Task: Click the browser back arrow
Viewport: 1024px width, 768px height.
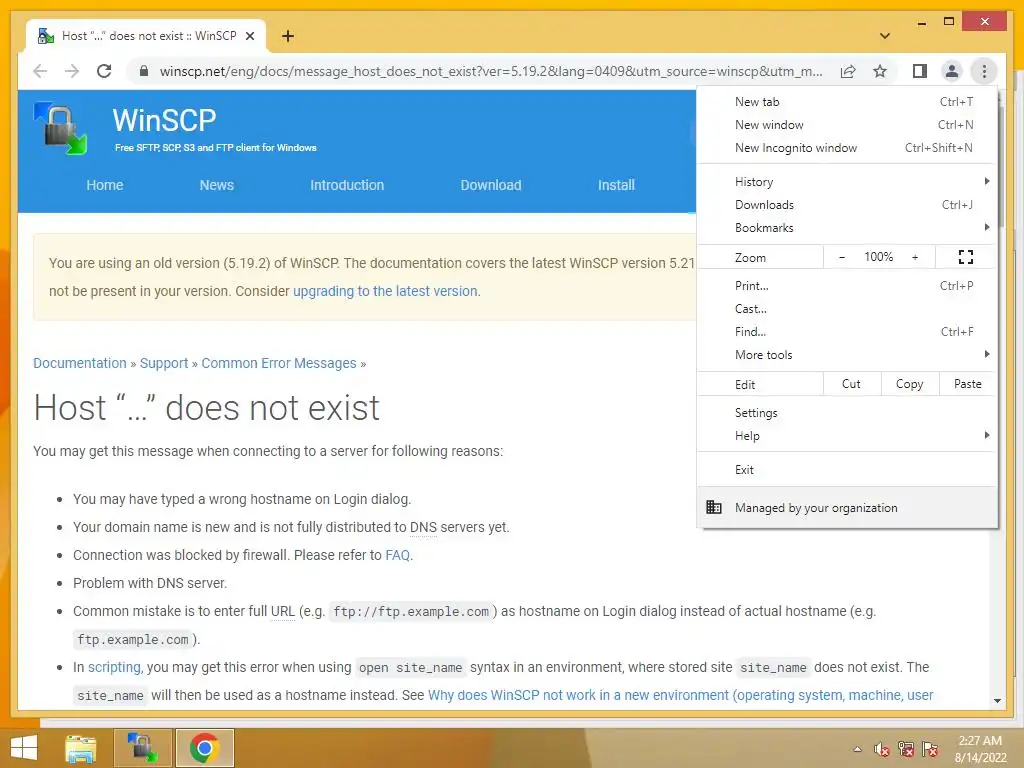Action: tap(40, 71)
